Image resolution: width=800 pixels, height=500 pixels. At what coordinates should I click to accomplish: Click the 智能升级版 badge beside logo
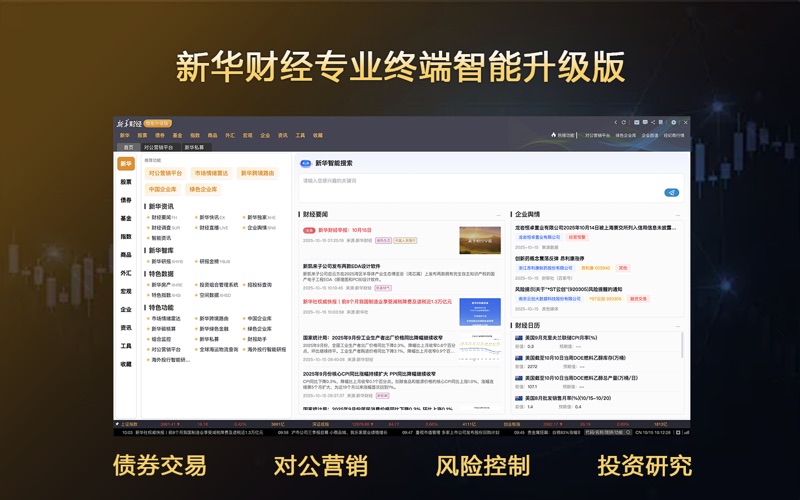tap(158, 123)
